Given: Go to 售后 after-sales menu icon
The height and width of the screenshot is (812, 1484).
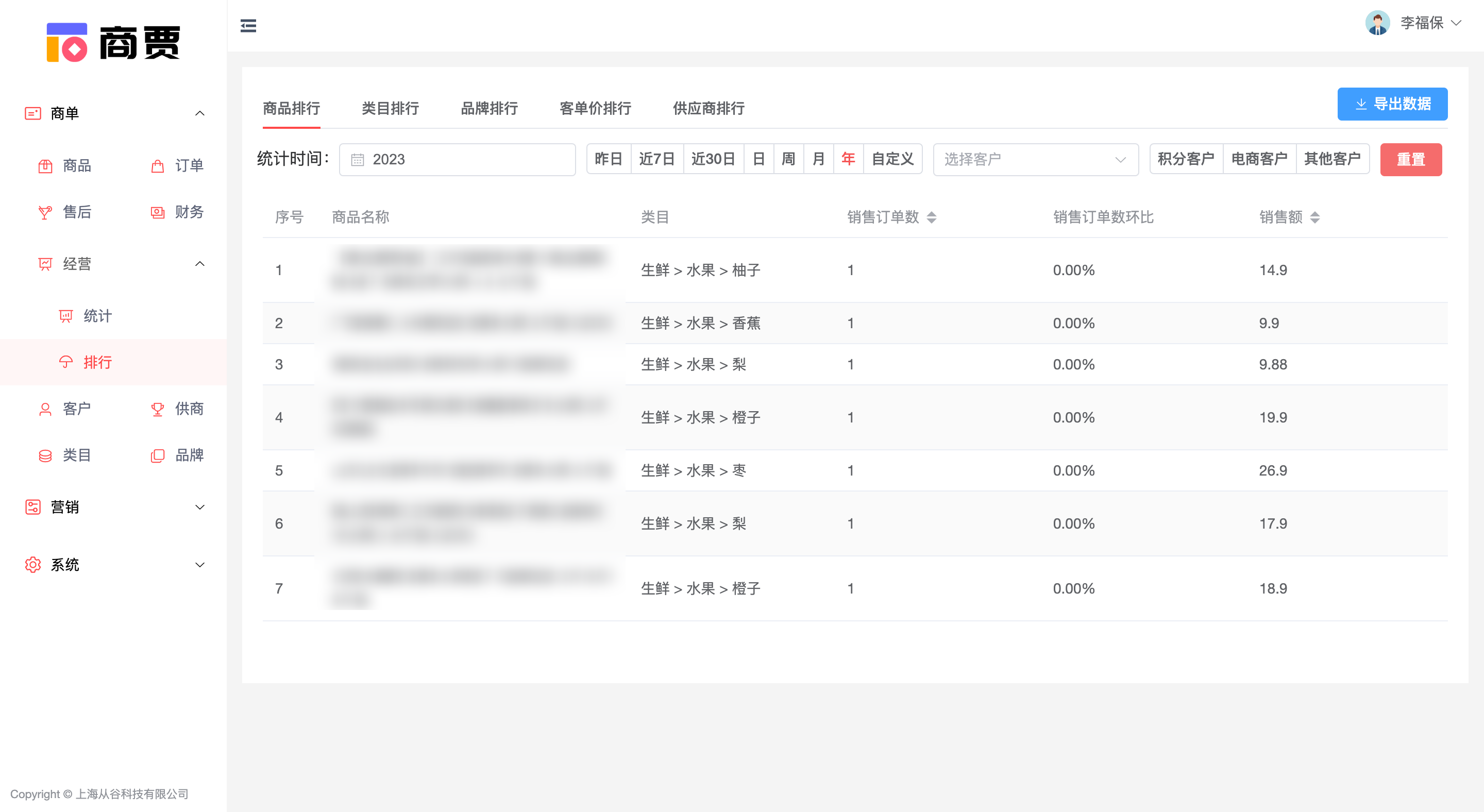Looking at the screenshot, I should tap(45, 212).
